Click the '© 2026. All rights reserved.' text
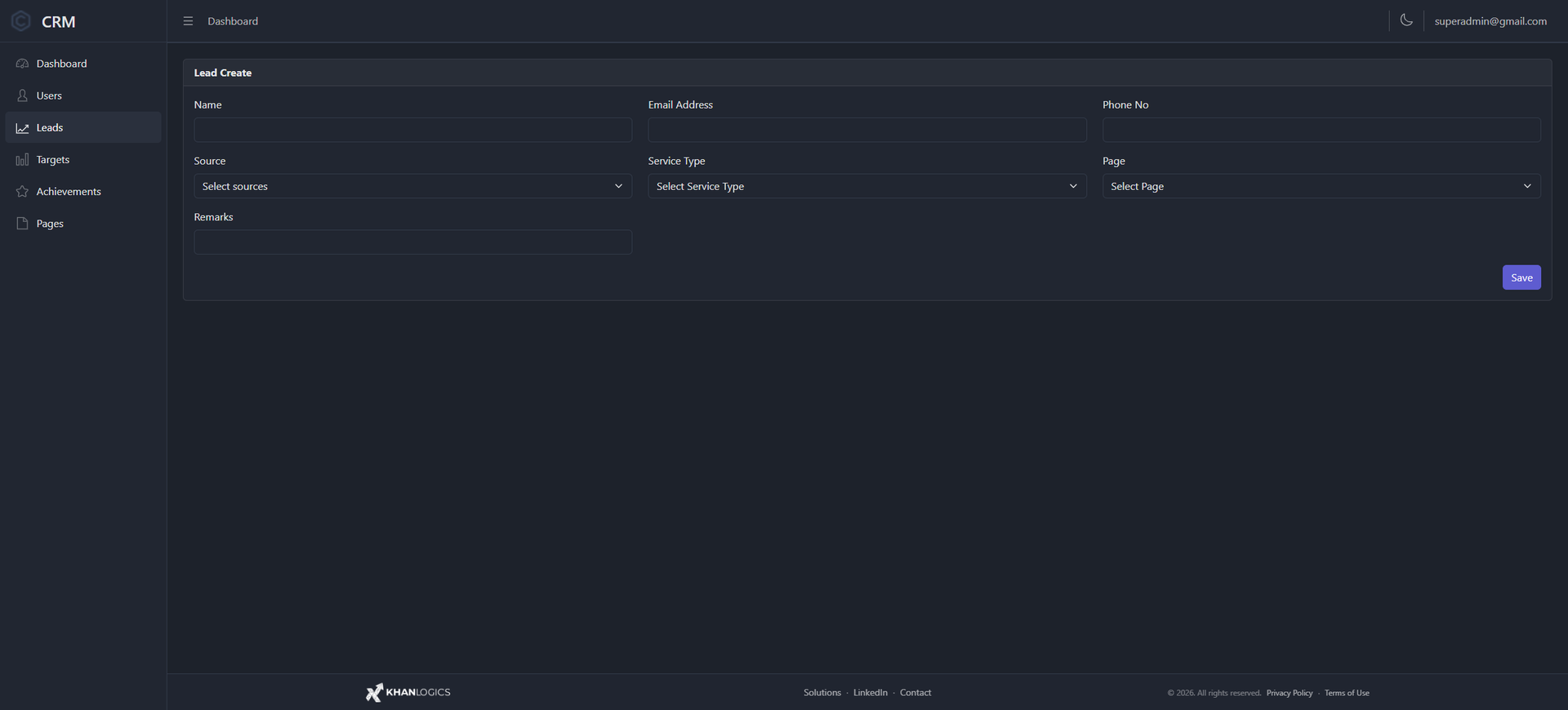This screenshot has height=710, width=1568. pos(1214,693)
